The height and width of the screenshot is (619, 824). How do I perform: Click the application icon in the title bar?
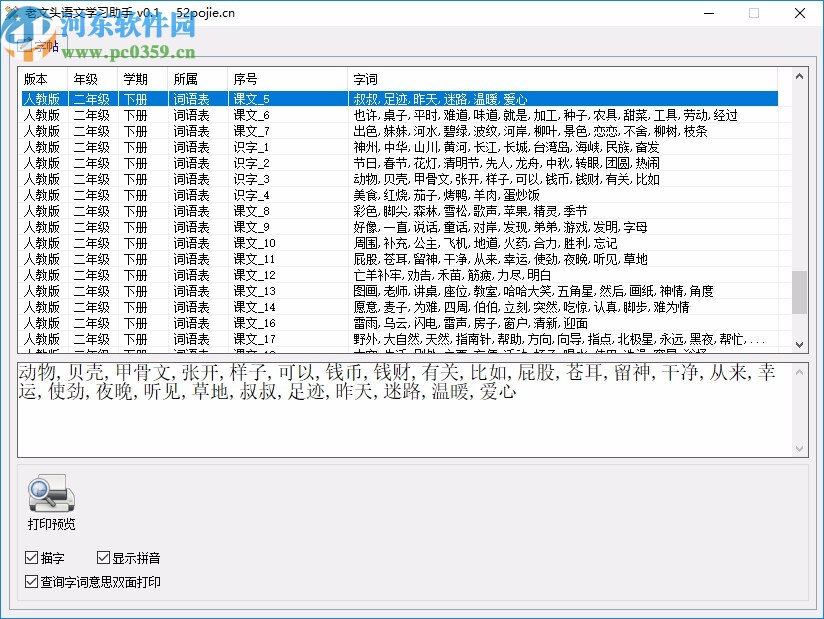tap(12, 13)
